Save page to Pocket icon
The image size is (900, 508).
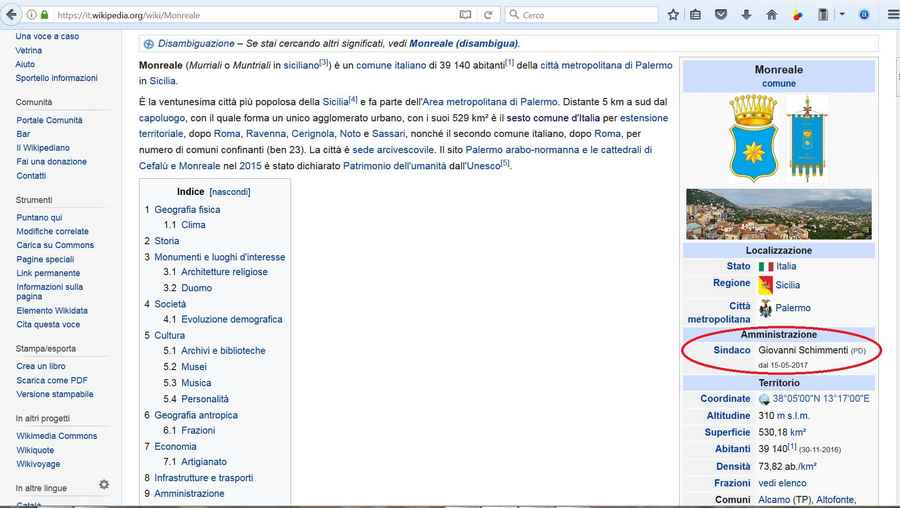click(x=721, y=15)
